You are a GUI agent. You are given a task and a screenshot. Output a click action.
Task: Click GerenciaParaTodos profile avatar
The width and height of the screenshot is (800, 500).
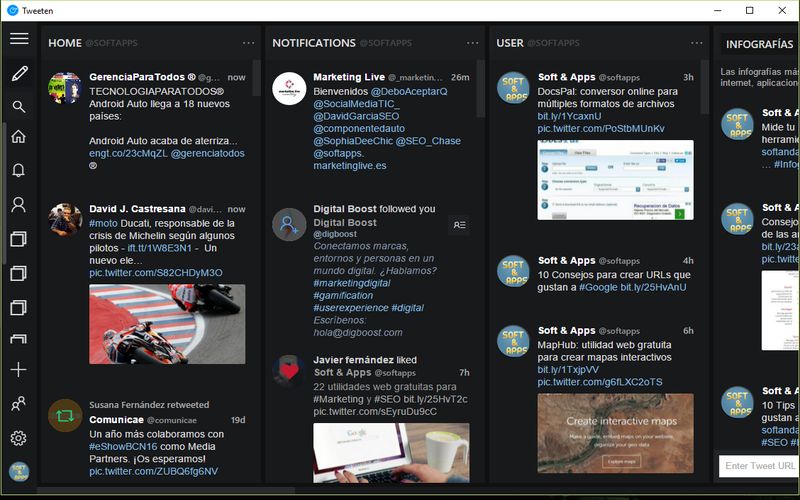[x=65, y=88]
